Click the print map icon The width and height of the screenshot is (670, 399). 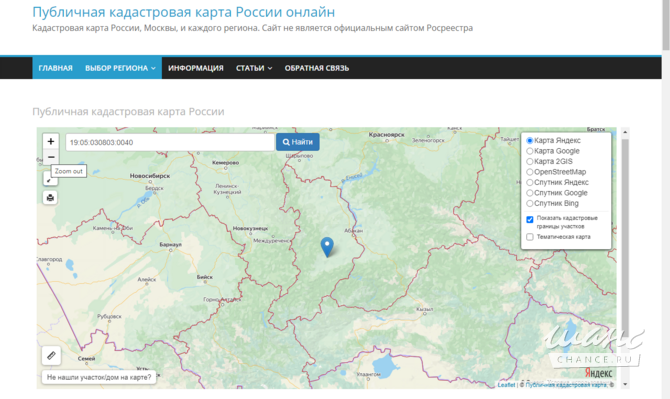click(50, 197)
